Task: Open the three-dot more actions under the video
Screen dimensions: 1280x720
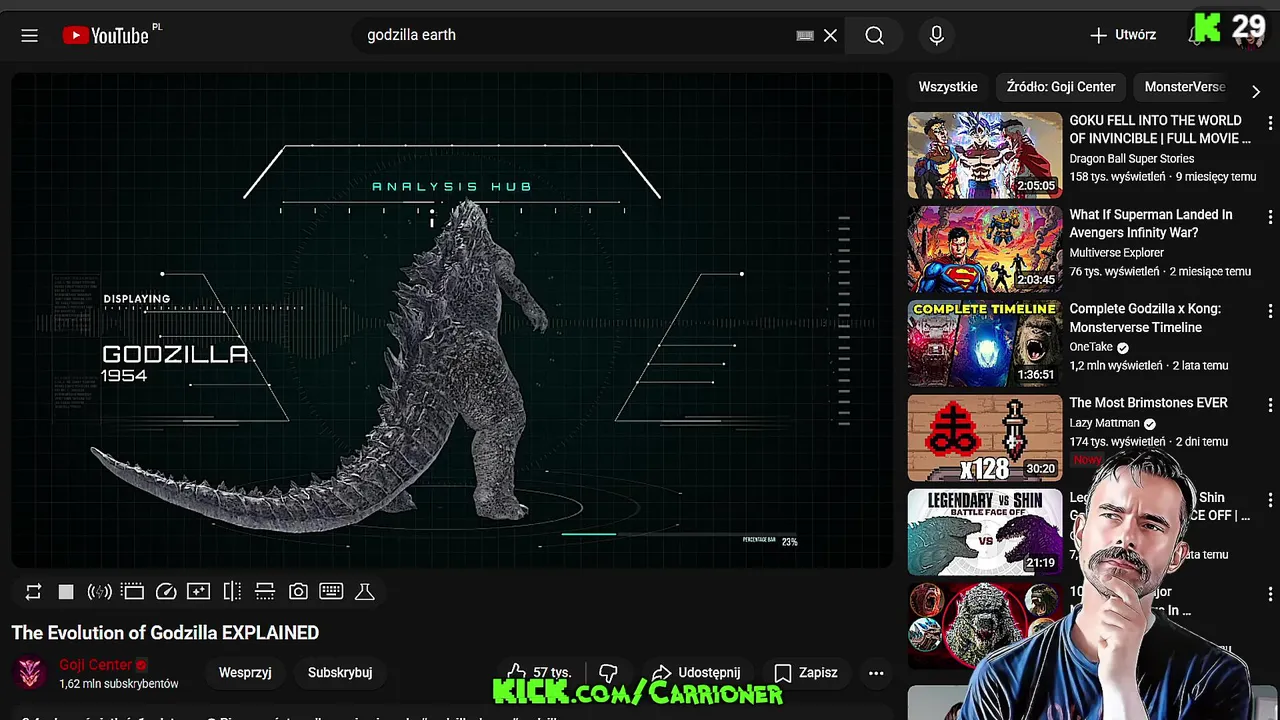Action: [x=876, y=673]
